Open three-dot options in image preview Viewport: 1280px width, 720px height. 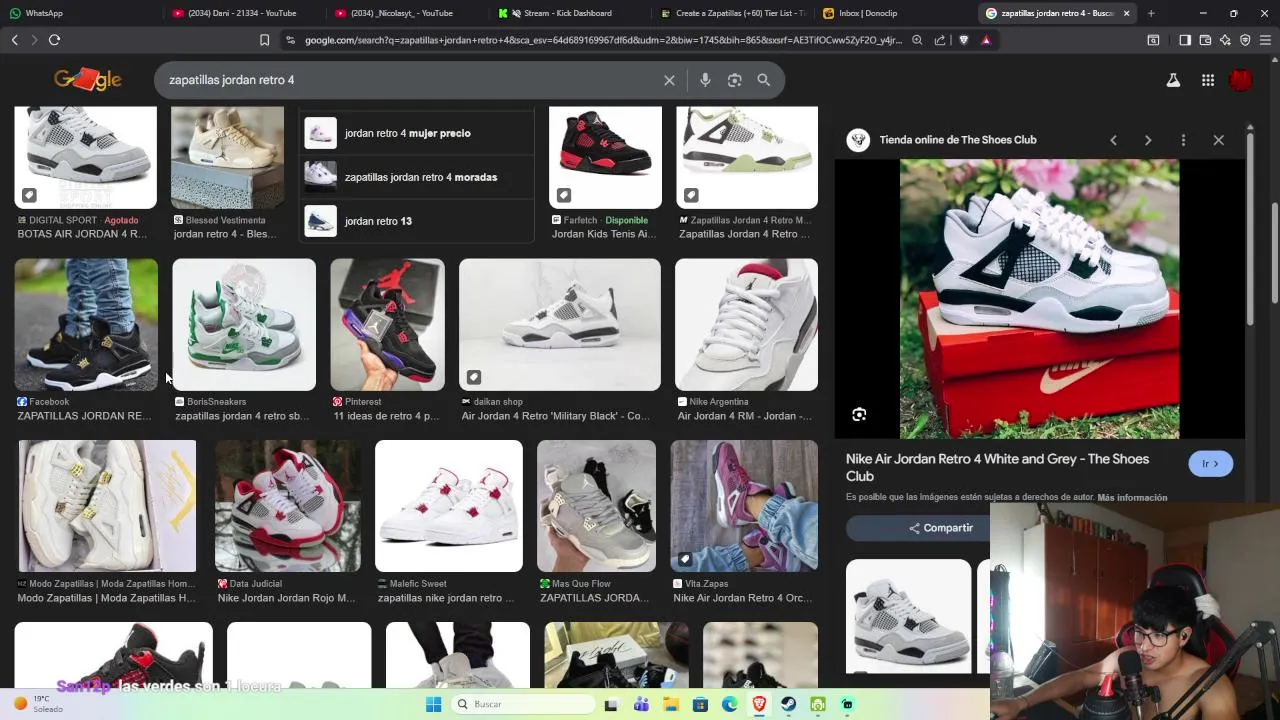click(1183, 140)
